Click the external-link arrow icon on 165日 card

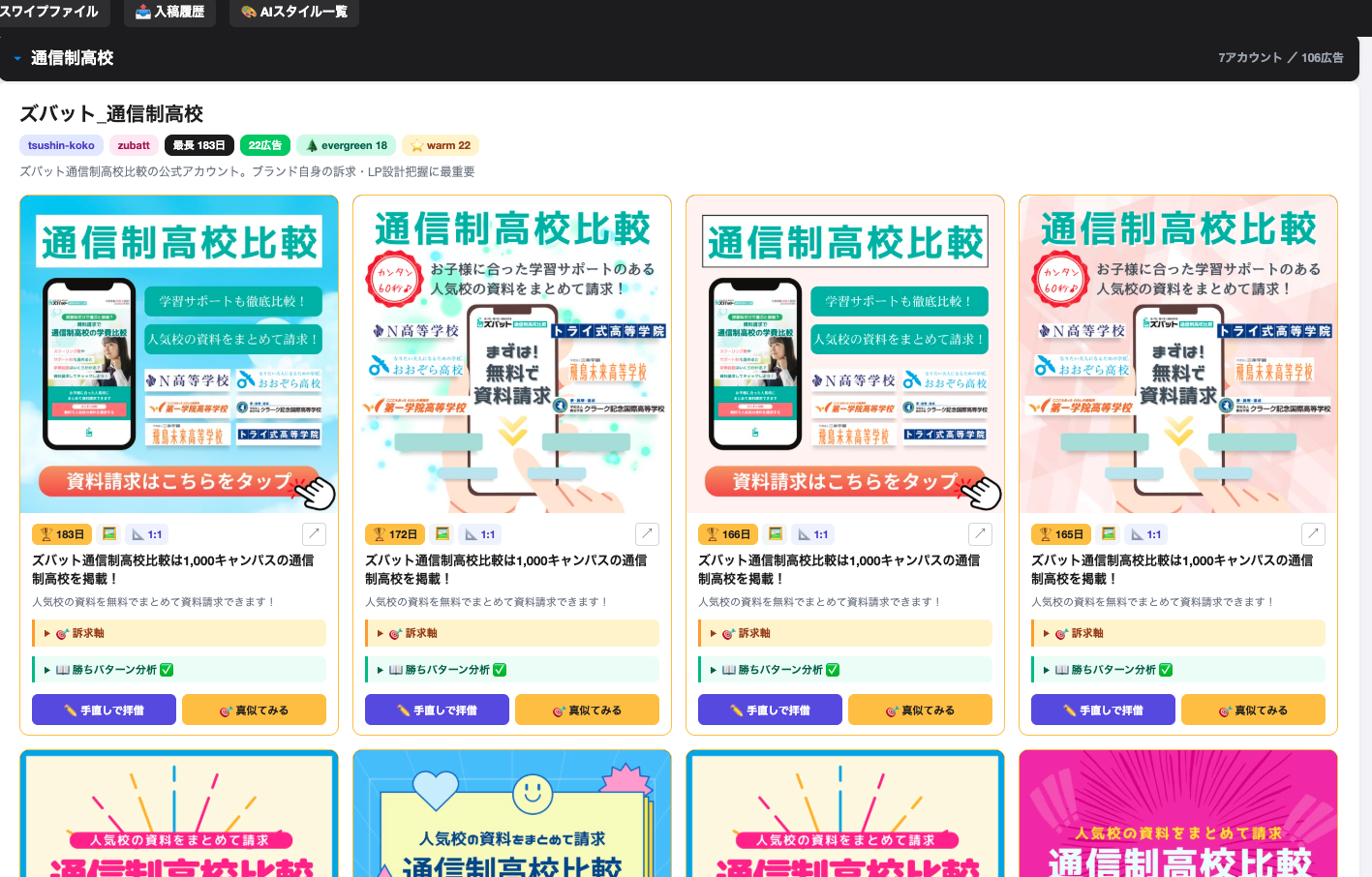click(1313, 534)
